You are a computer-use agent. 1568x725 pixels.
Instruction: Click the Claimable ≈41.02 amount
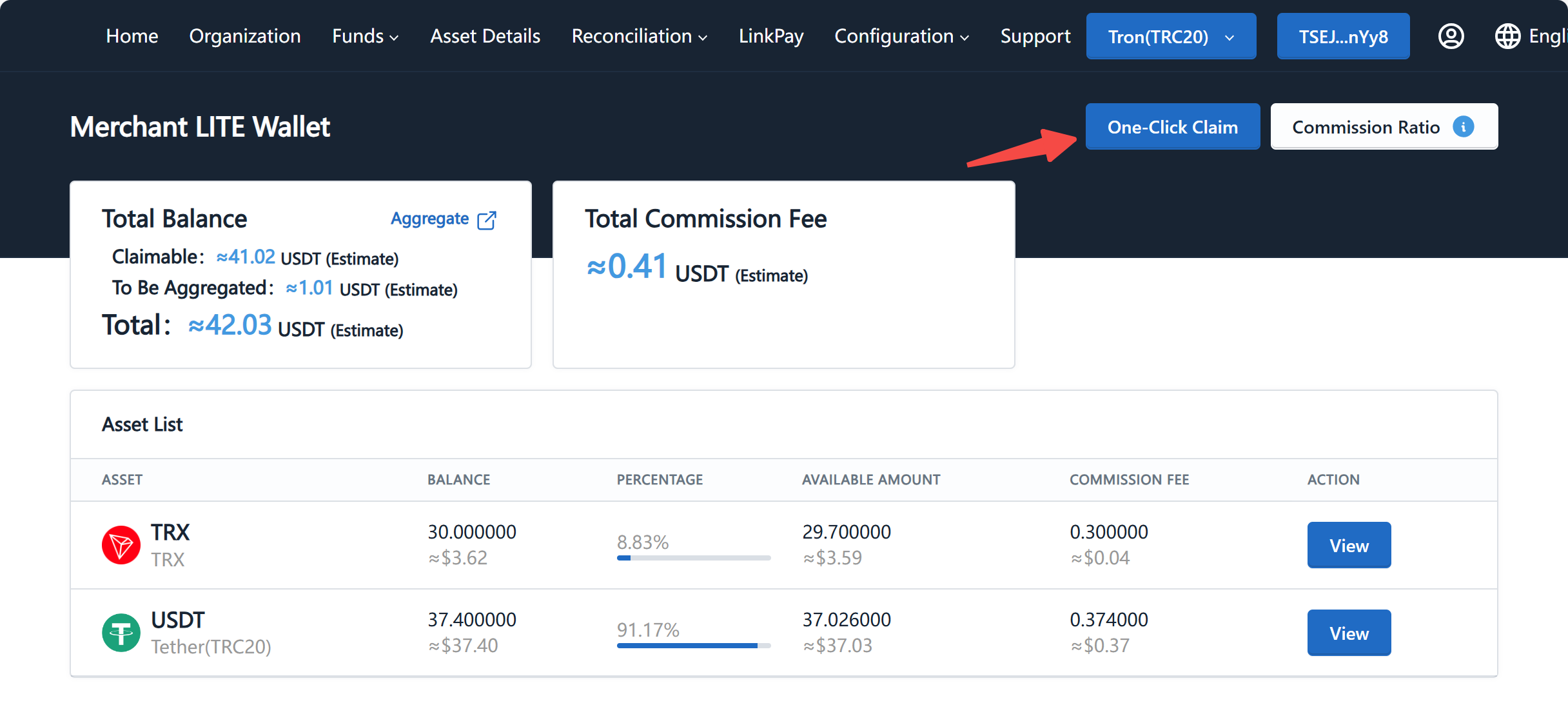246,257
